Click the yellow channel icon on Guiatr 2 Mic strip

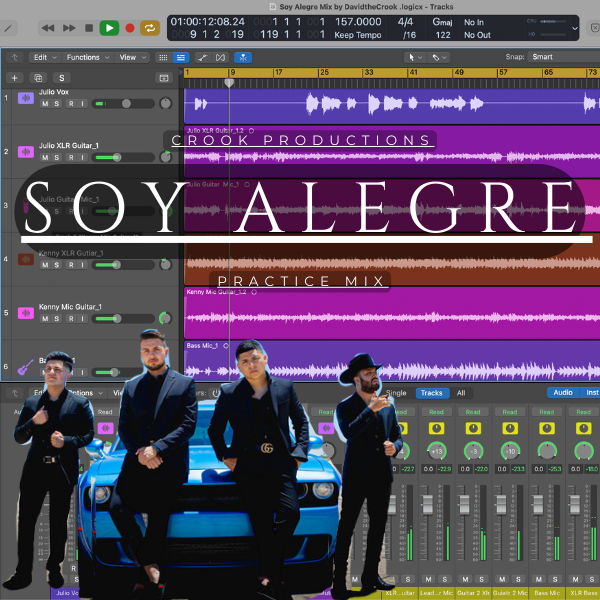click(510, 428)
